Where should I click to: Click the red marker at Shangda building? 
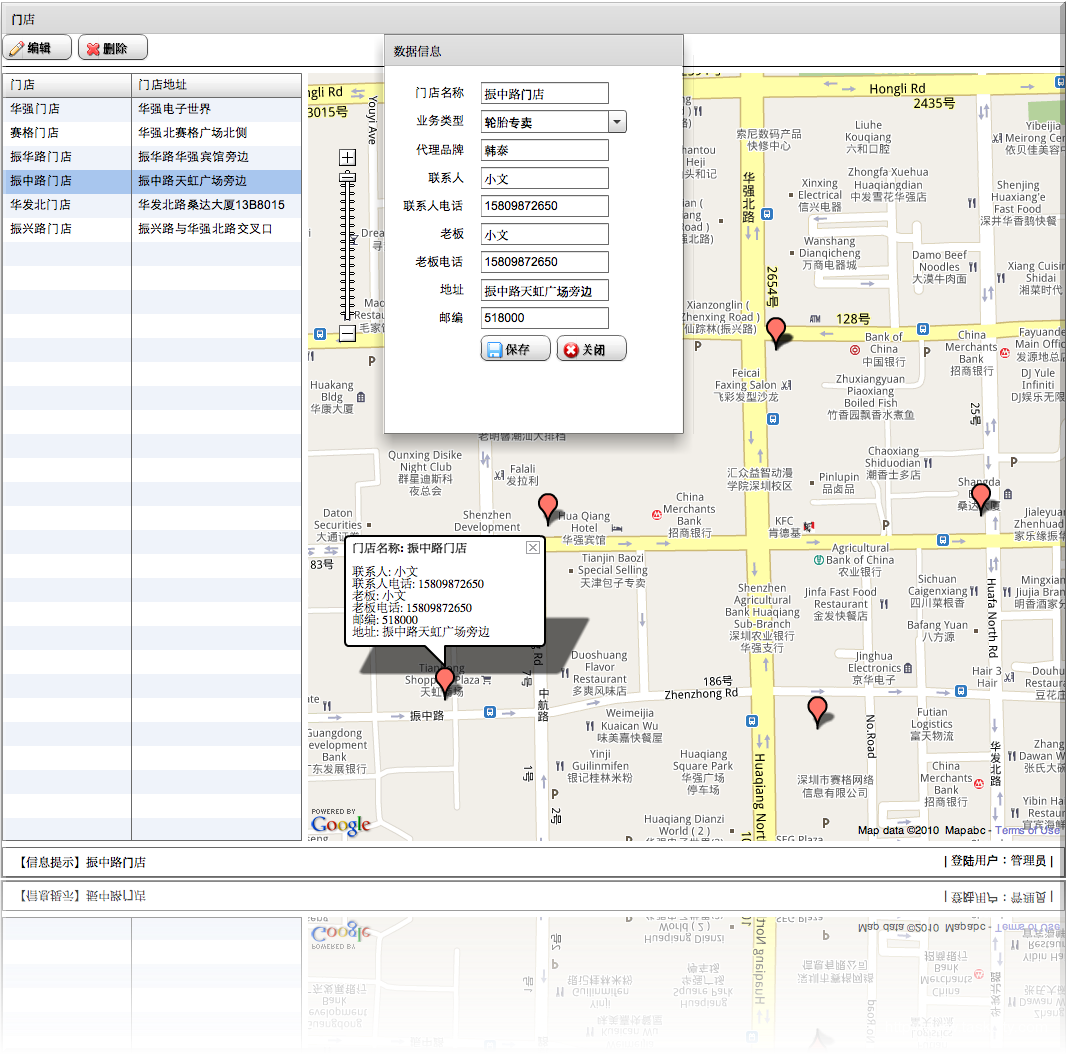pos(980,498)
